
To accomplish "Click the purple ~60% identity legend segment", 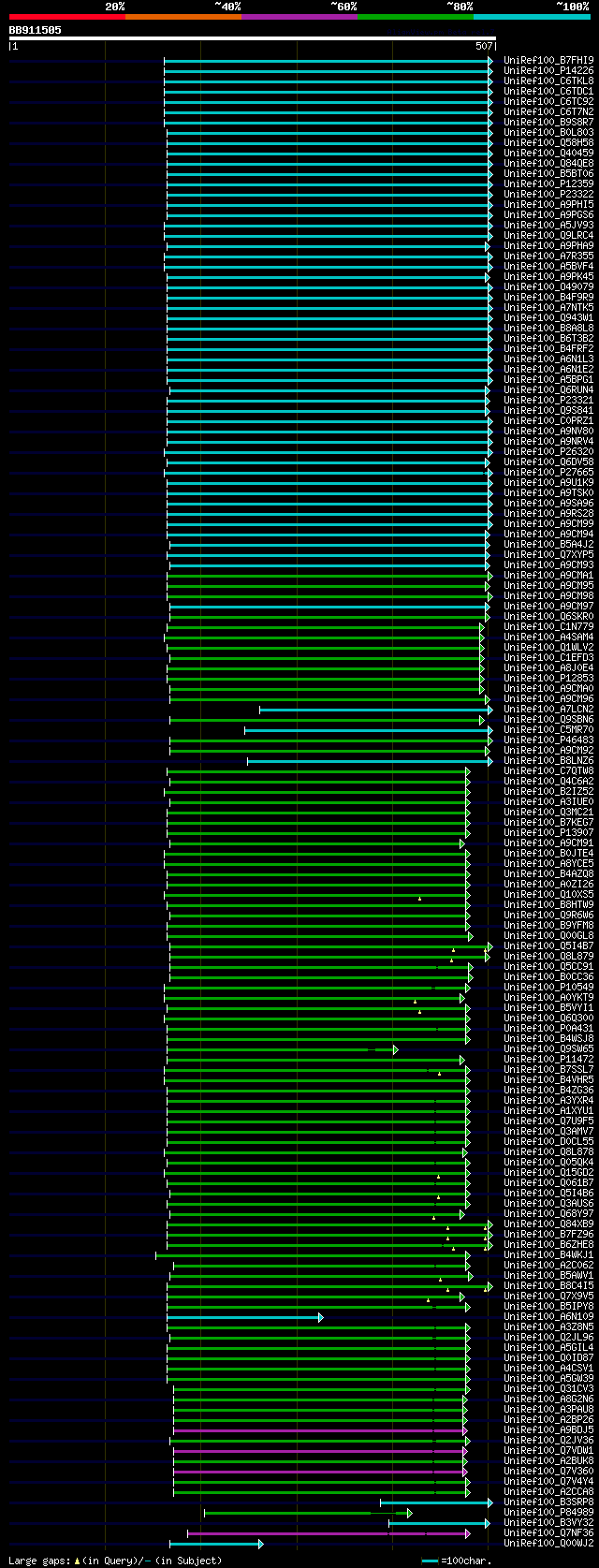I will (x=299, y=17).
